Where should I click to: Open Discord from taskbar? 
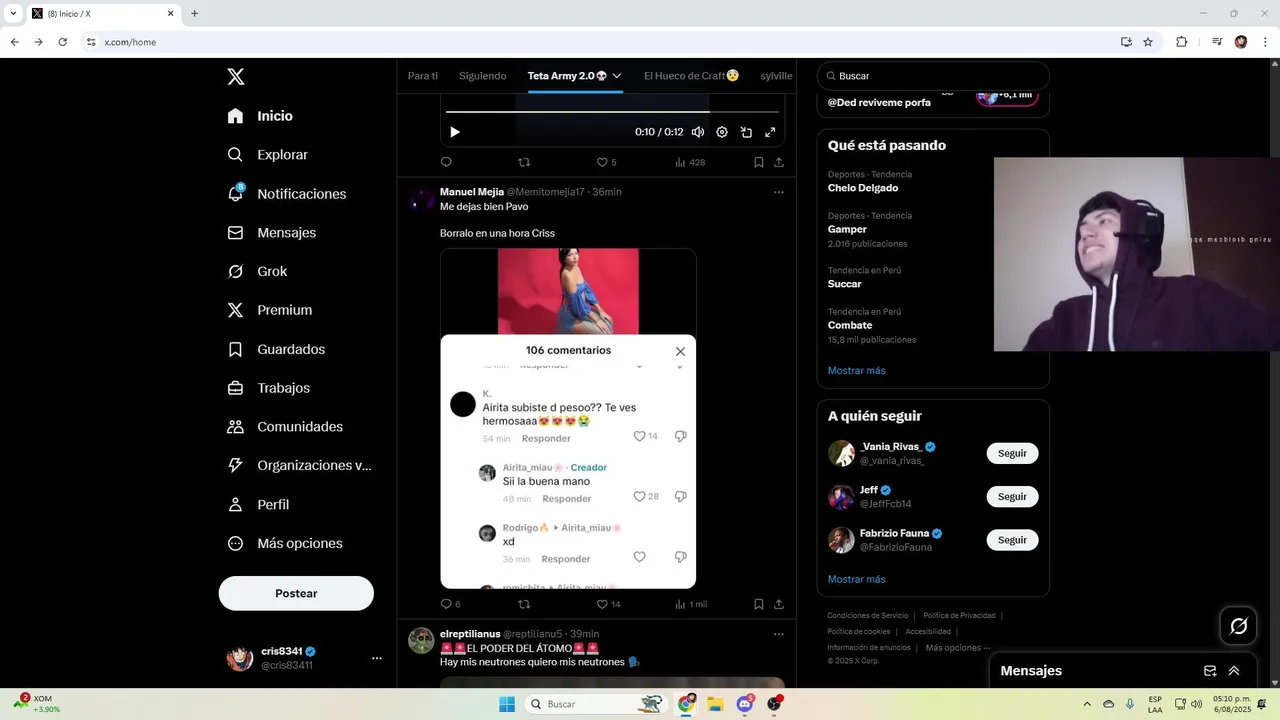tap(745, 704)
